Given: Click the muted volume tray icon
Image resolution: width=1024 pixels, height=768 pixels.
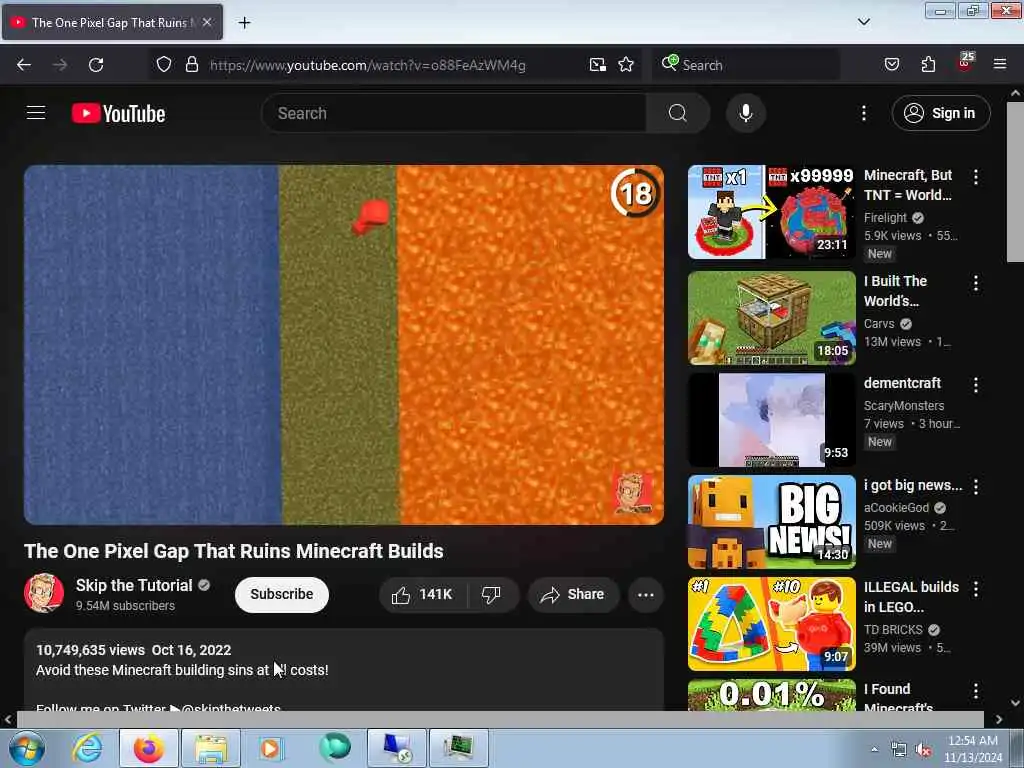Looking at the screenshot, I should click(923, 750).
